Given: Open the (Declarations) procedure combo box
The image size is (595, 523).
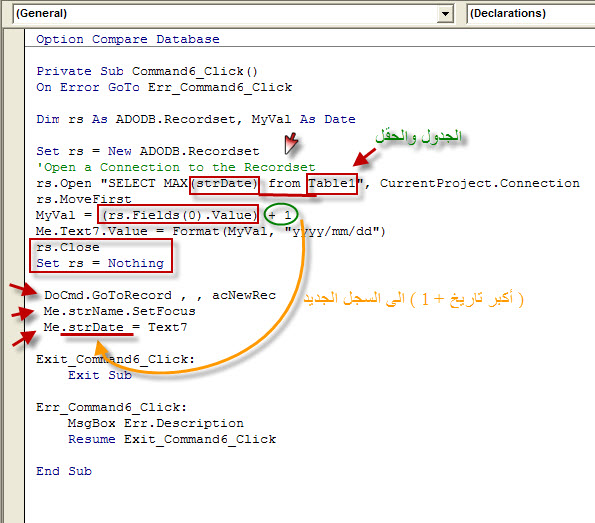Looking at the screenshot, I should coord(530,14).
